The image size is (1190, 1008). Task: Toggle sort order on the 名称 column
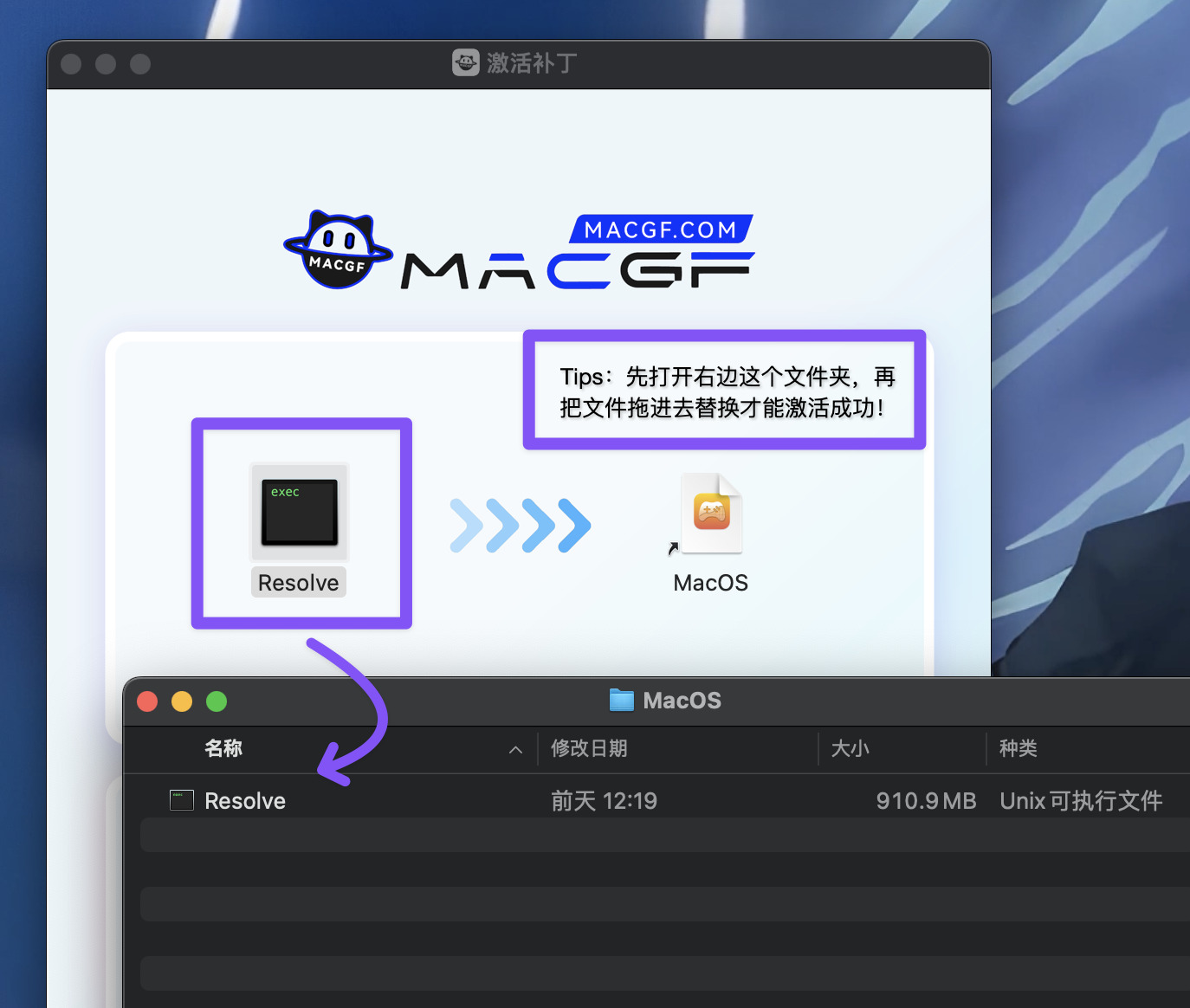(x=223, y=748)
